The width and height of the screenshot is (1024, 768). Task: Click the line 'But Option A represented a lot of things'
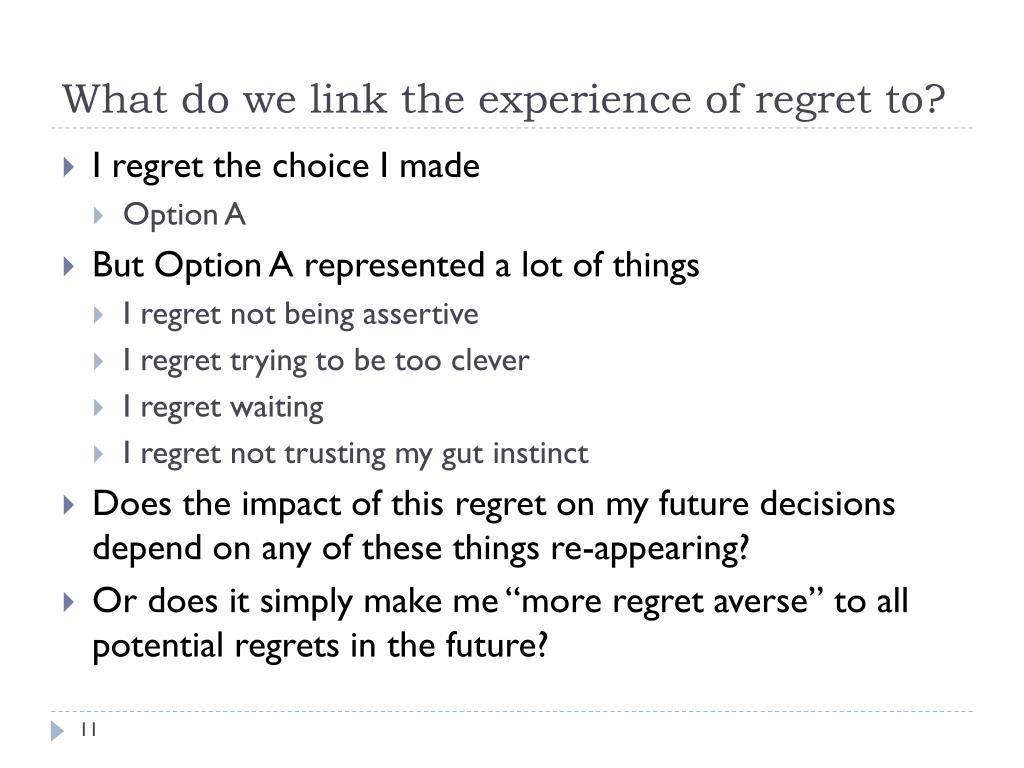[396, 266]
